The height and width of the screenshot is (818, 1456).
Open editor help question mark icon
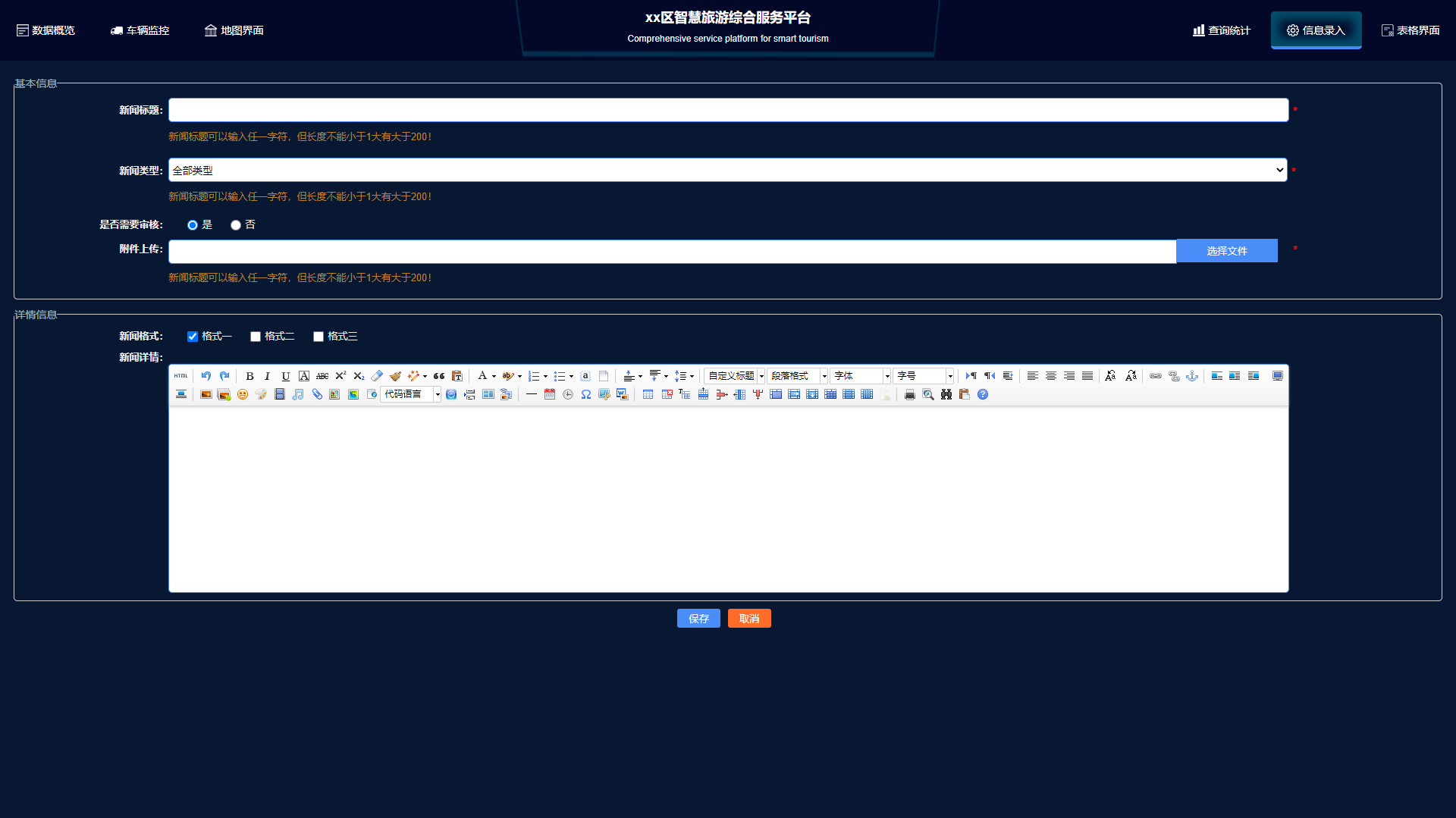(x=983, y=394)
